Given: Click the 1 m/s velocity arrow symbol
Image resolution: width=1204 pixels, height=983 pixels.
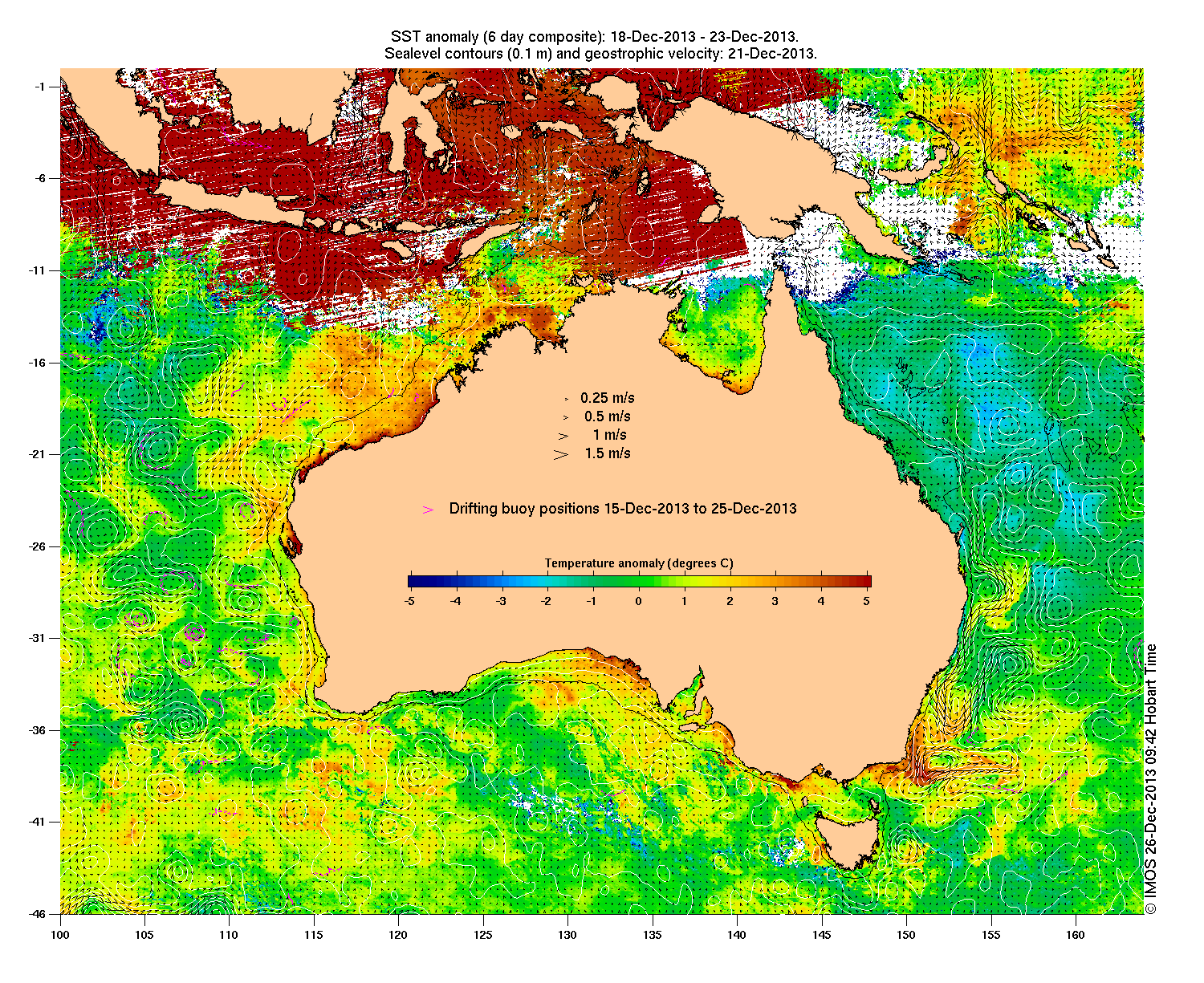Looking at the screenshot, I should pos(563,436).
